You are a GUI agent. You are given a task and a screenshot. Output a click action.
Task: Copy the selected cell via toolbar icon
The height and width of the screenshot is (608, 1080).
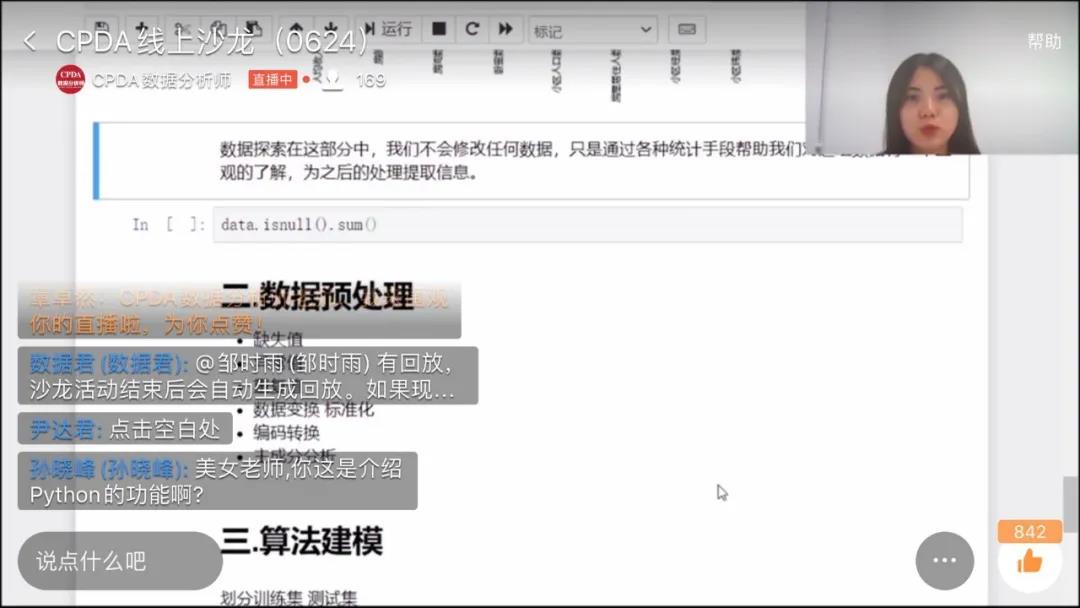pyautogui.click(x=218, y=29)
